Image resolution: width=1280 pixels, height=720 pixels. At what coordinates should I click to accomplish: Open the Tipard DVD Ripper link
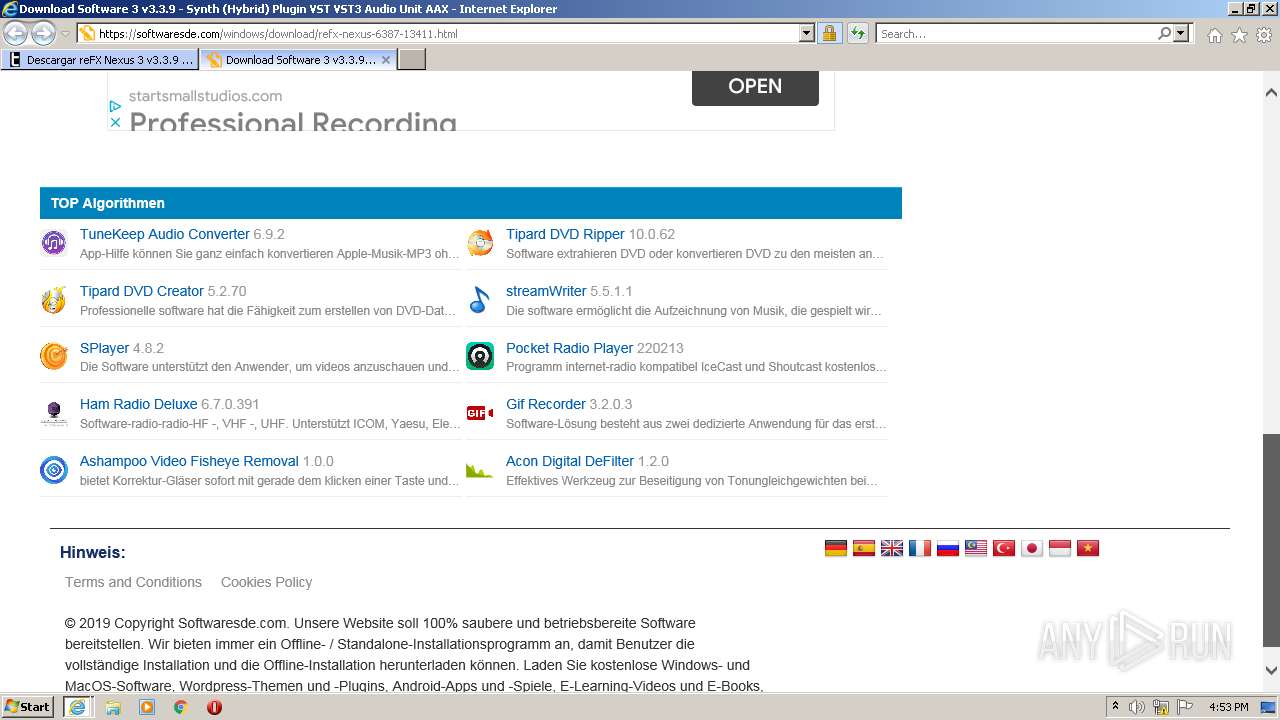pyautogui.click(x=565, y=234)
